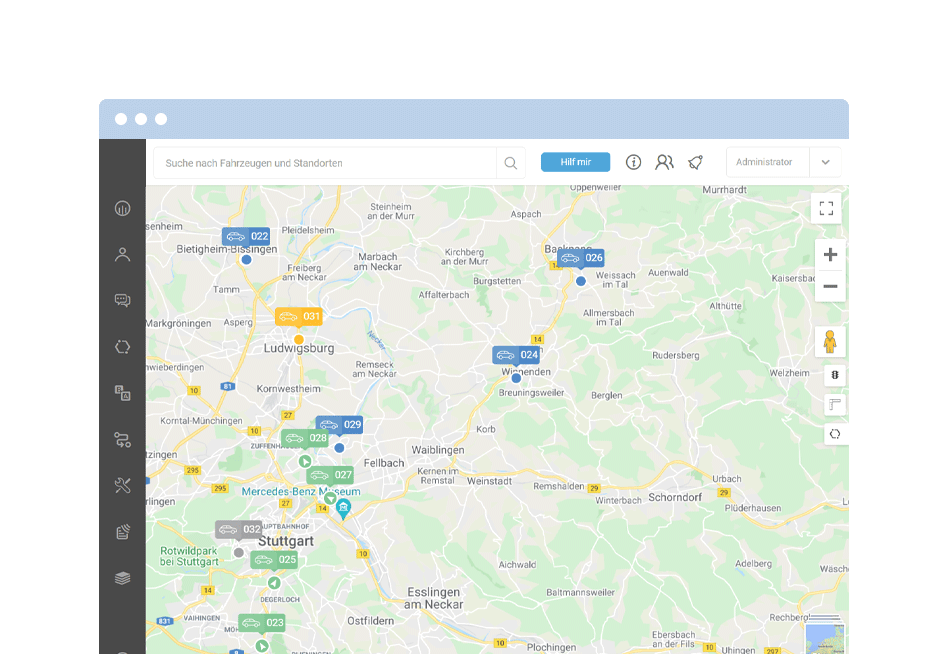Open the chat messages panel
The height and width of the screenshot is (654, 949).
coord(122,300)
